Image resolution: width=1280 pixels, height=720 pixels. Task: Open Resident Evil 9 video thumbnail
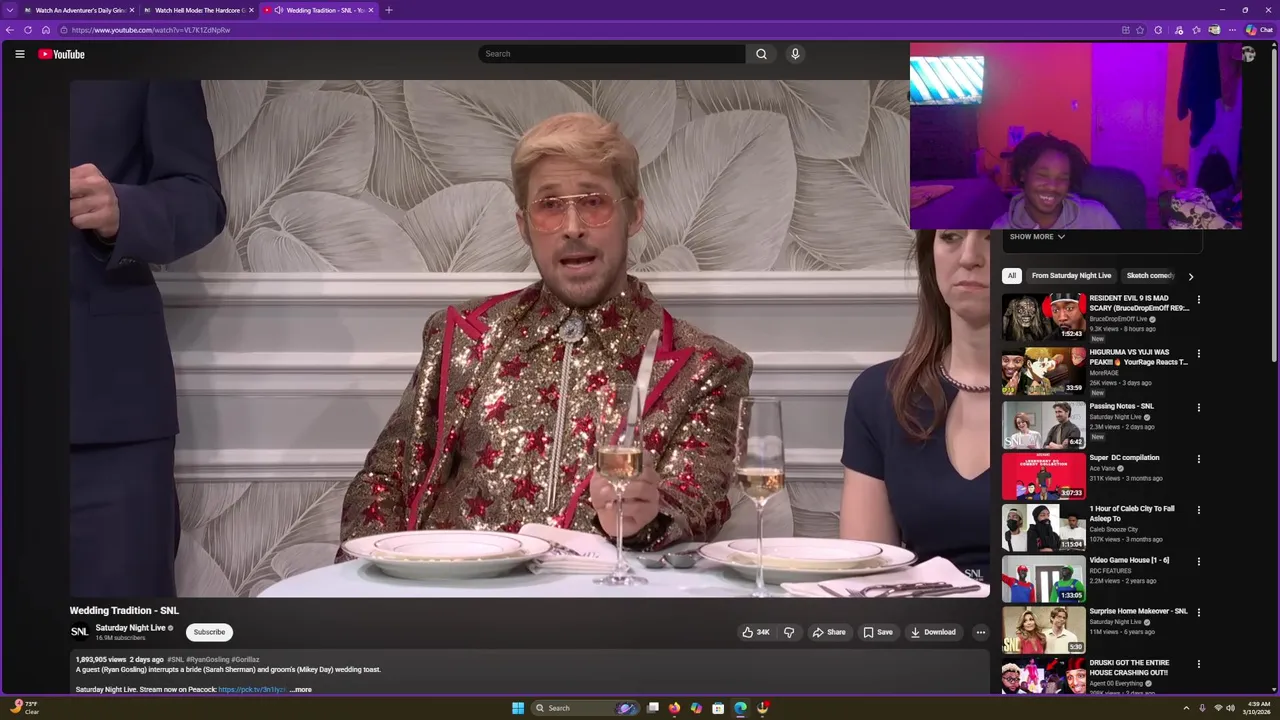(1044, 317)
